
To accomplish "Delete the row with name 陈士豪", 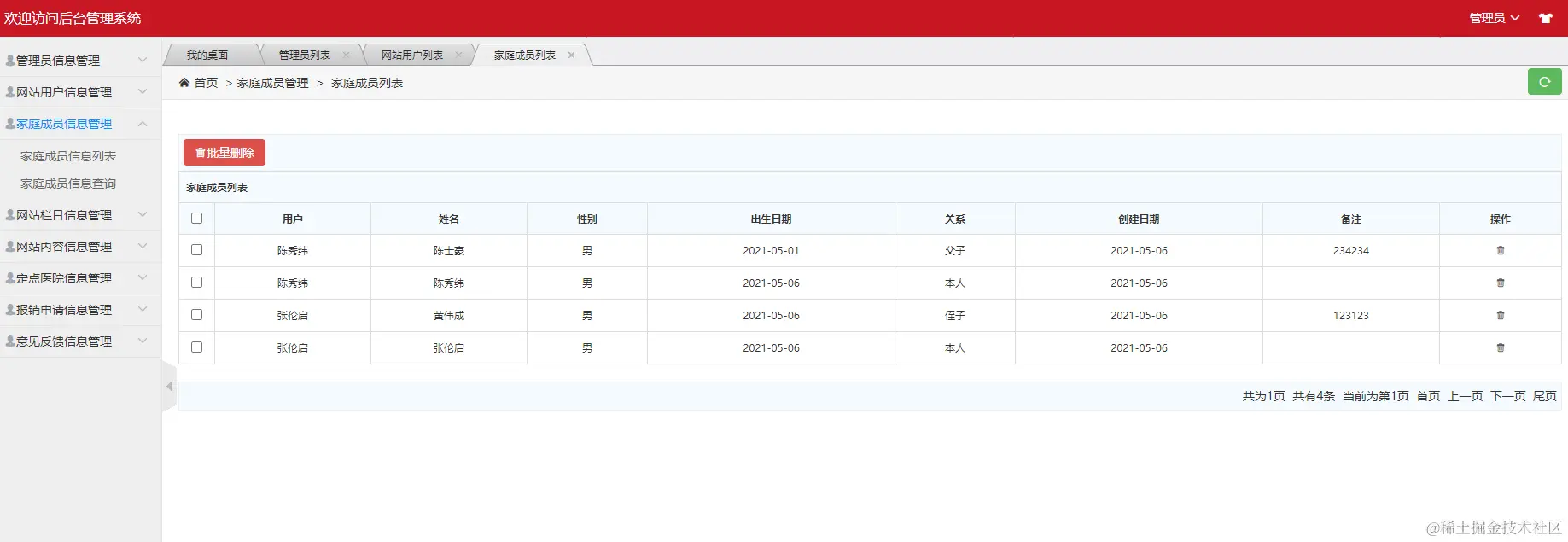I will click(1500, 251).
